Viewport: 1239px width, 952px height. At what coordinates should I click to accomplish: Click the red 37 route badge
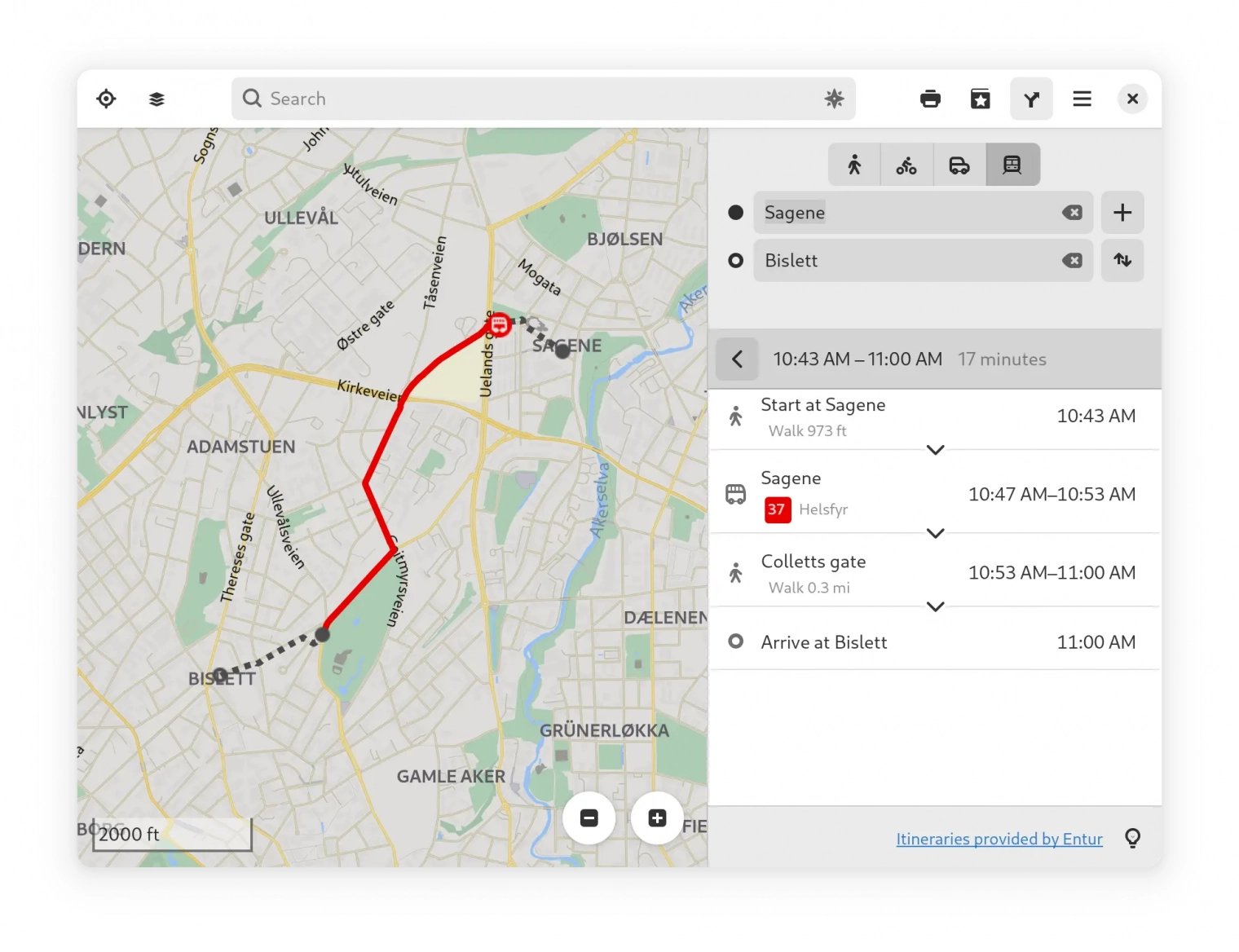[x=777, y=510]
